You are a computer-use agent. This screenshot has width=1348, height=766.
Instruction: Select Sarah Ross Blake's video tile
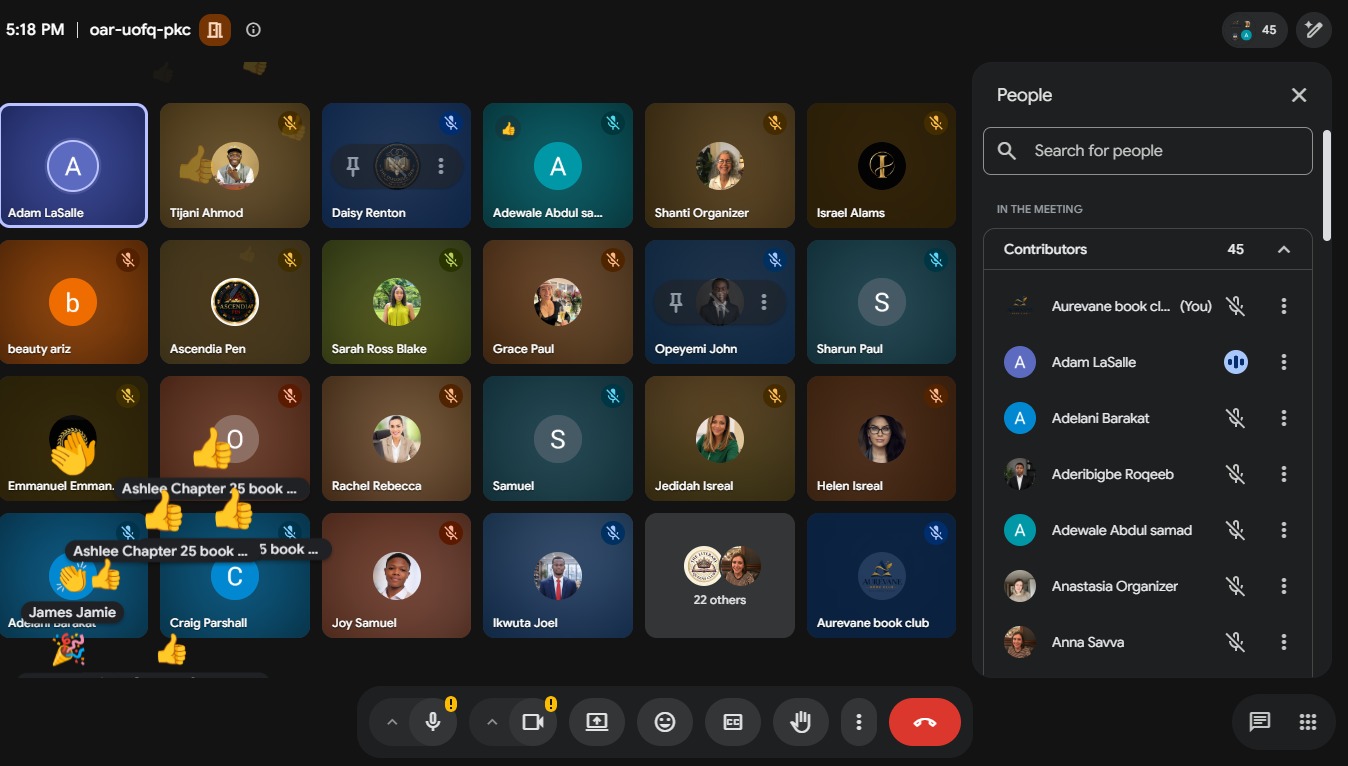396,302
